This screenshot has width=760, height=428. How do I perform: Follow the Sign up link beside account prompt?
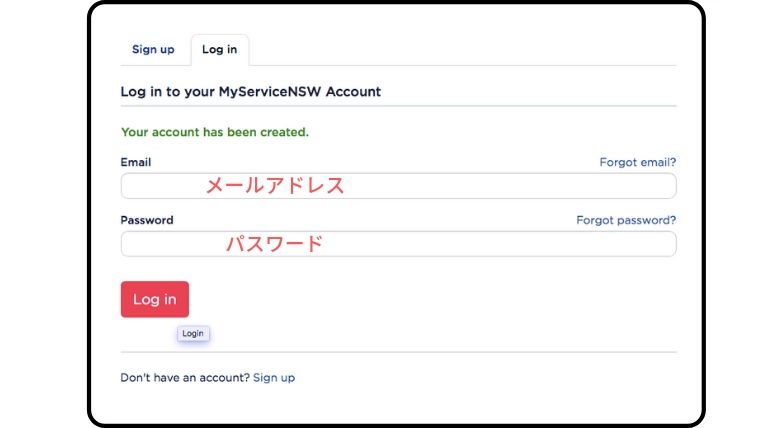274,378
